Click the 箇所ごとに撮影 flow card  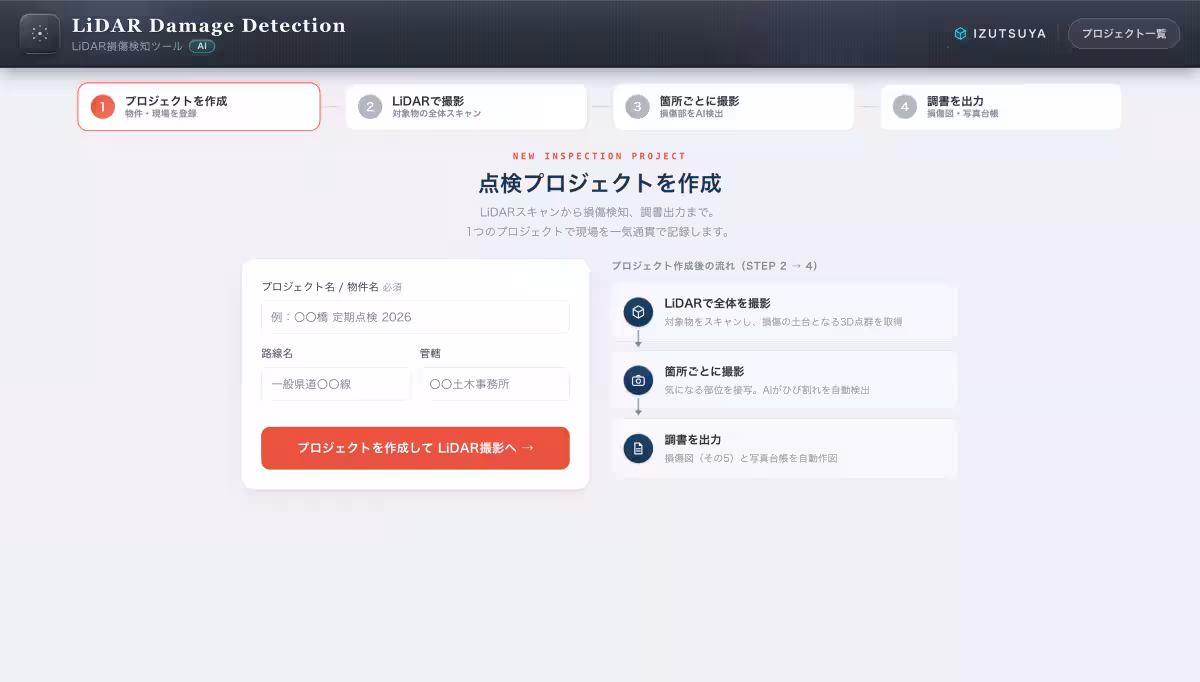pyautogui.click(x=785, y=380)
